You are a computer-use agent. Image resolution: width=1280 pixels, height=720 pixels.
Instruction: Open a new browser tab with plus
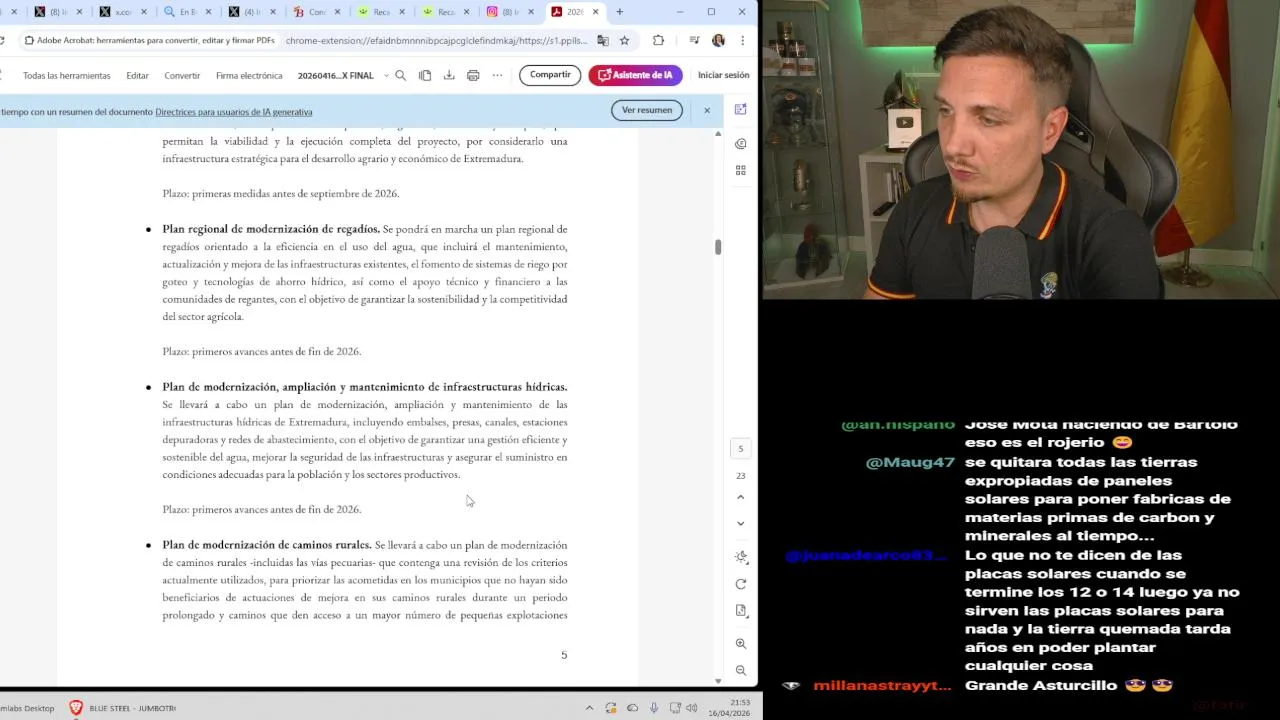pos(620,12)
